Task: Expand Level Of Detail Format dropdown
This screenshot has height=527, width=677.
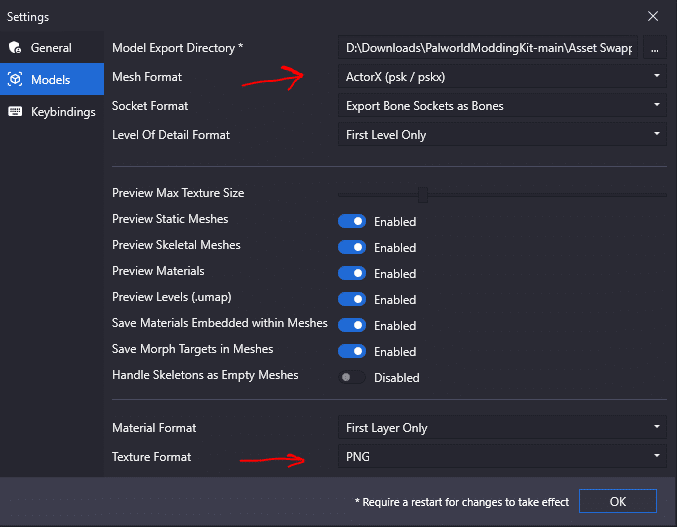Action: point(502,135)
